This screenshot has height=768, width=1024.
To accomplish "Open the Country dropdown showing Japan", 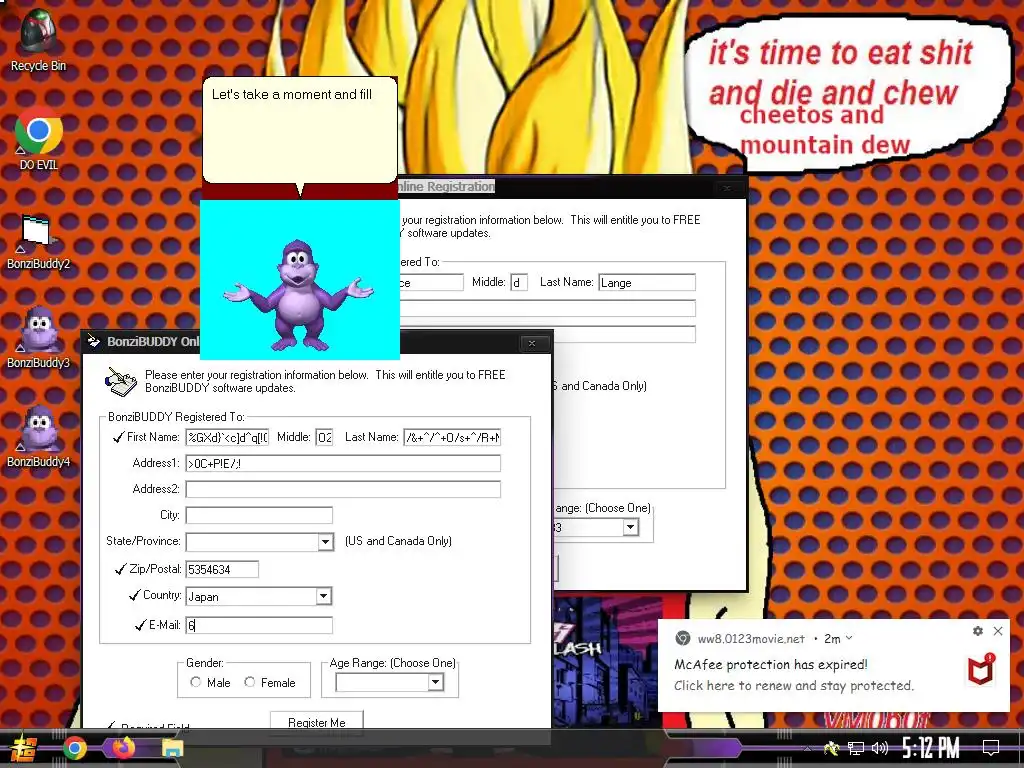I will (323, 596).
